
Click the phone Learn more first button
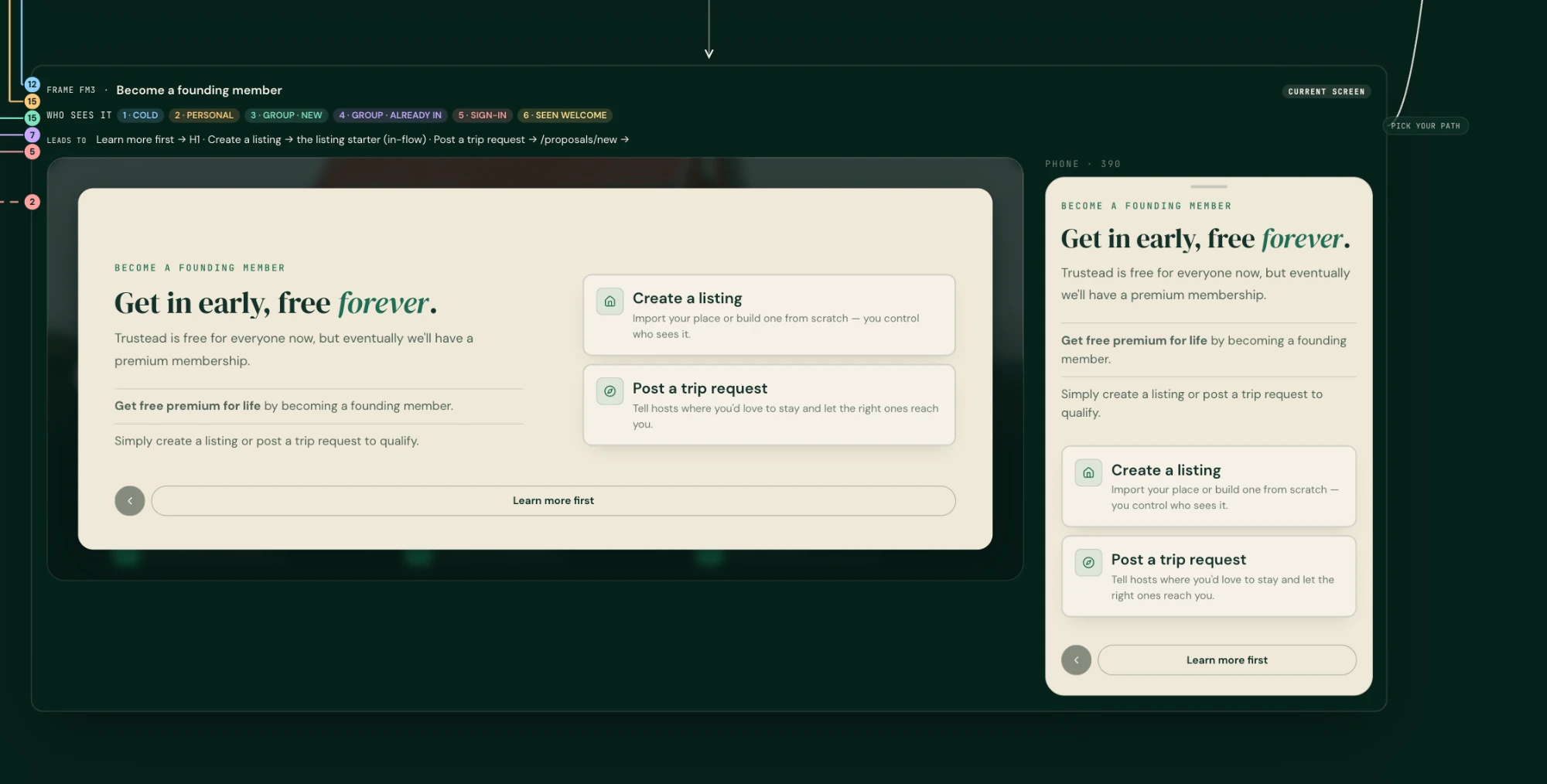1227,660
